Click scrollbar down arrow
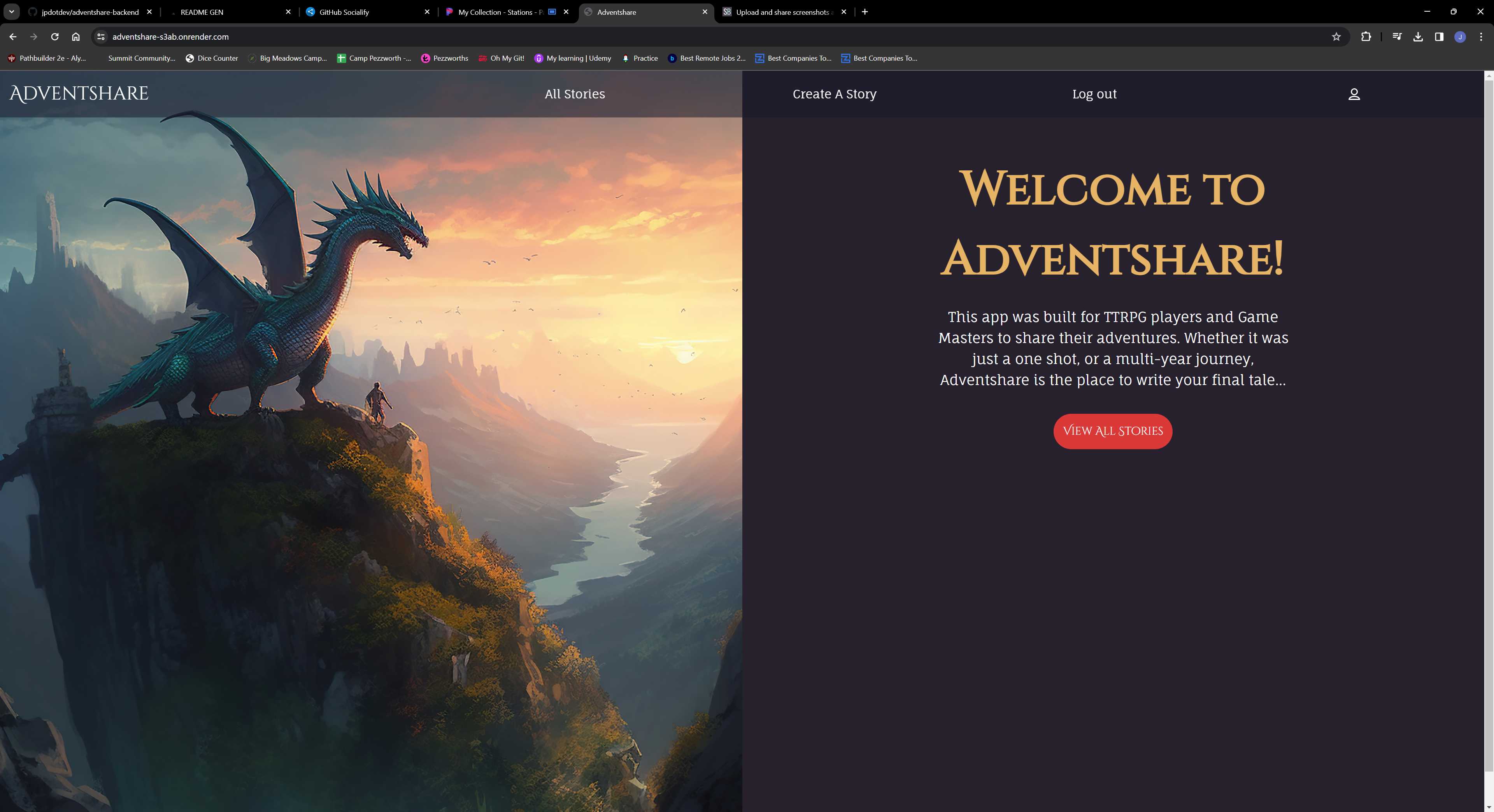The width and height of the screenshot is (1494, 812). 1489,807
